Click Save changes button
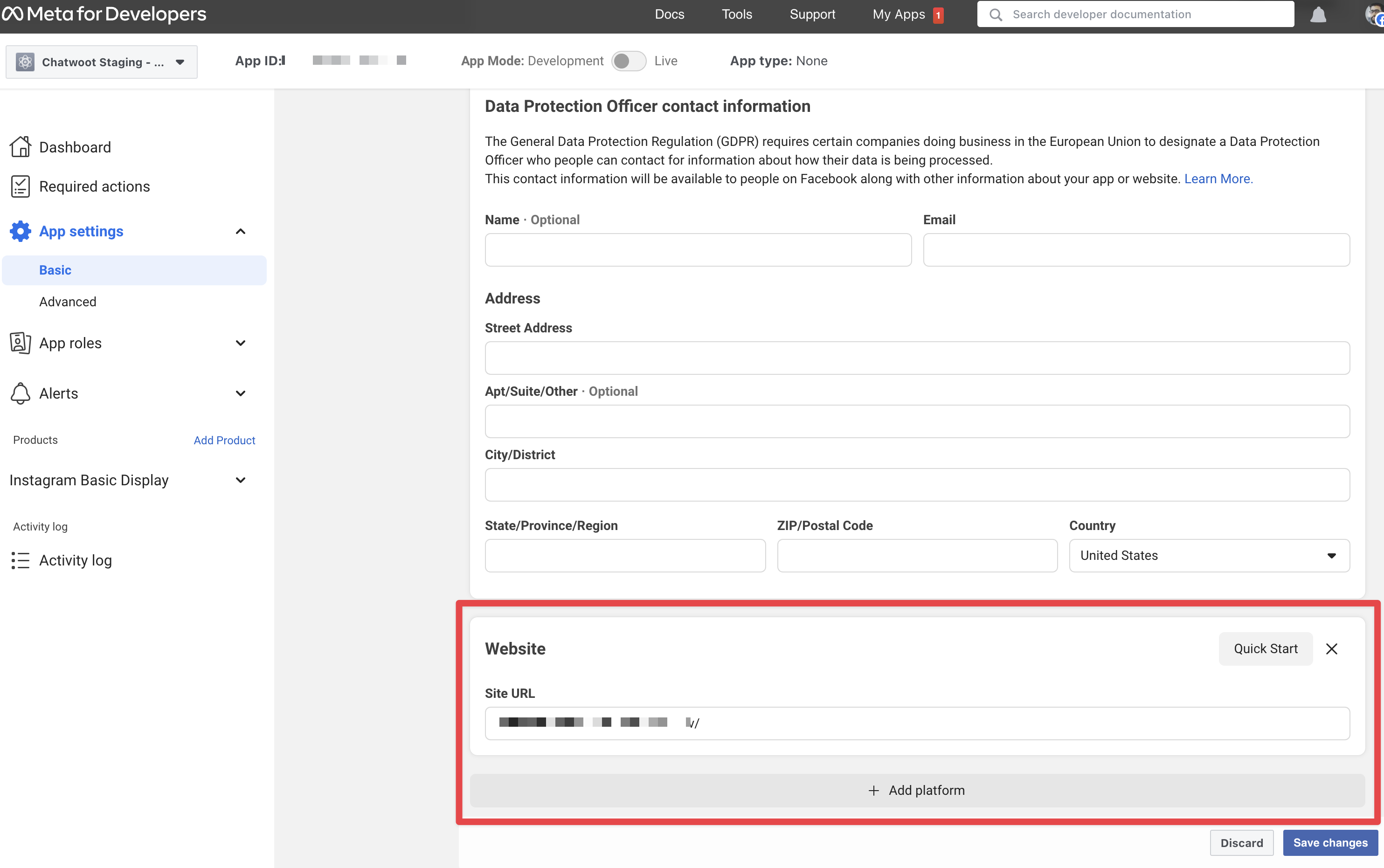Image resolution: width=1384 pixels, height=868 pixels. coord(1329,842)
